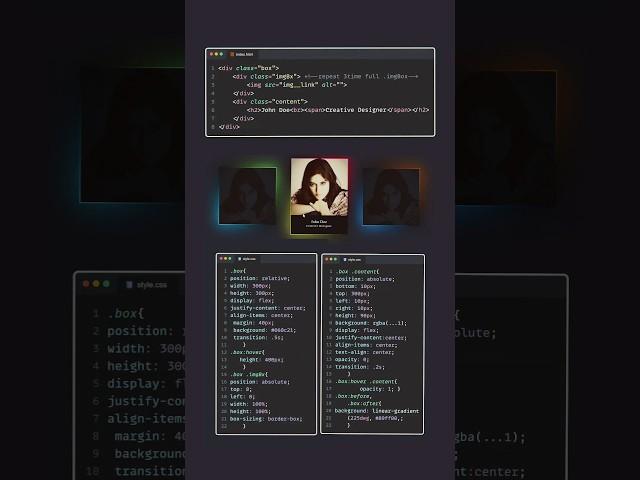Click the background: rgba(...1); line

tap(371, 323)
